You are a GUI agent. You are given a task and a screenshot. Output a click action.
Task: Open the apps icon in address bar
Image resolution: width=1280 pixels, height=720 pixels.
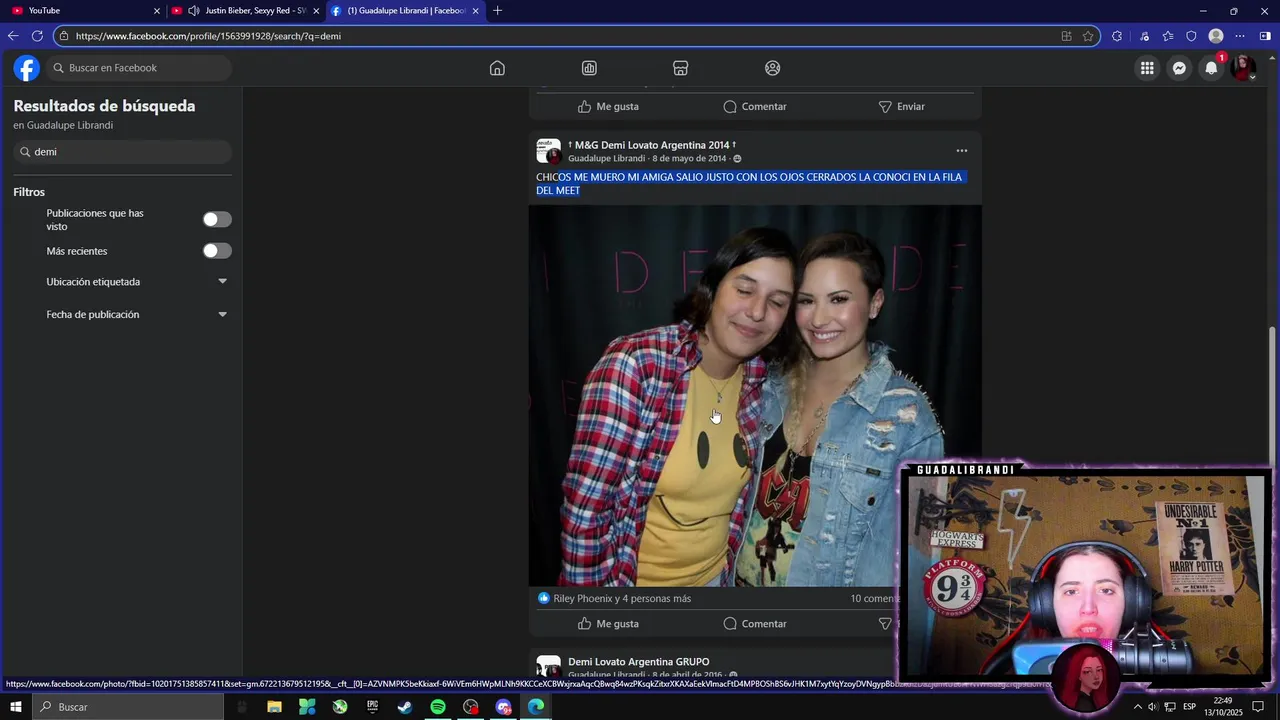[1066, 36]
